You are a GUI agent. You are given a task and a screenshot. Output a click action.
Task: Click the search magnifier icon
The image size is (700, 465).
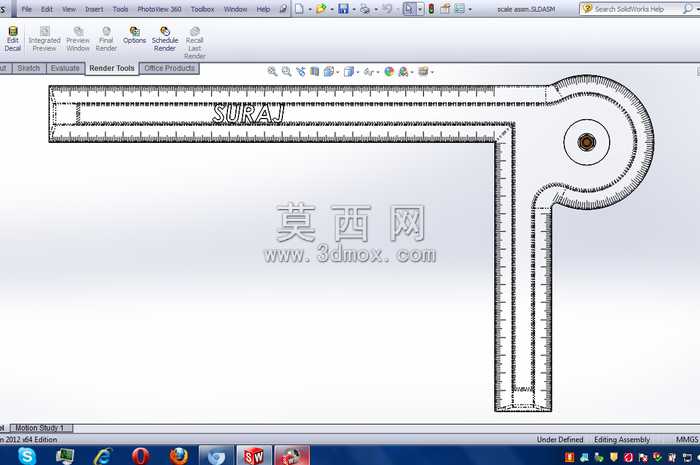687,8
